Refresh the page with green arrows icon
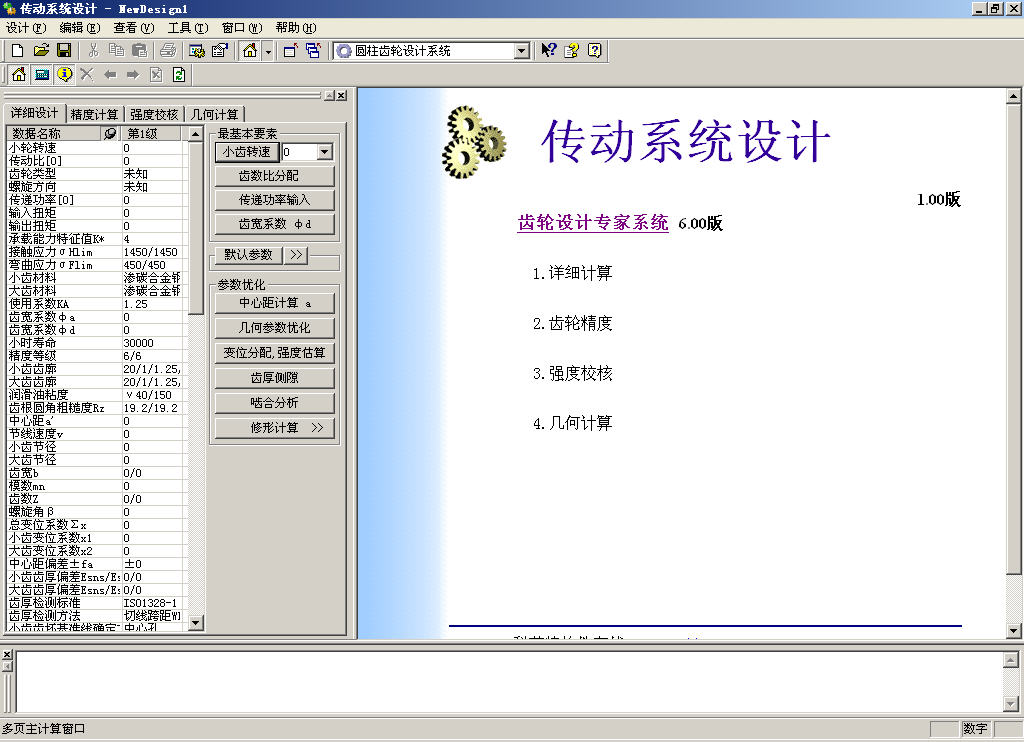 pyautogui.click(x=179, y=75)
